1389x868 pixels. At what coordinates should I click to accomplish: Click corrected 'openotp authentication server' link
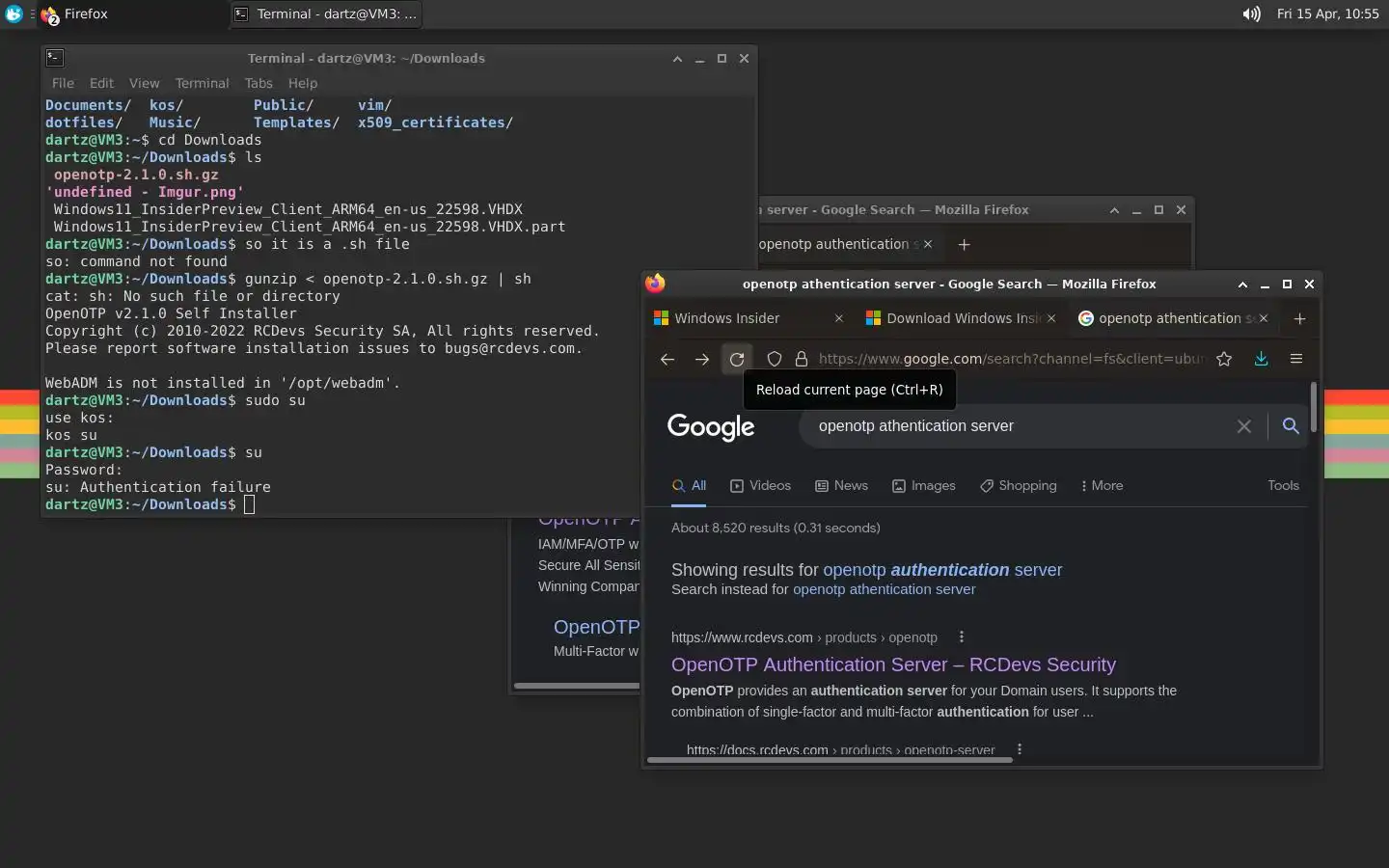pyautogui.click(x=942, y=570)
